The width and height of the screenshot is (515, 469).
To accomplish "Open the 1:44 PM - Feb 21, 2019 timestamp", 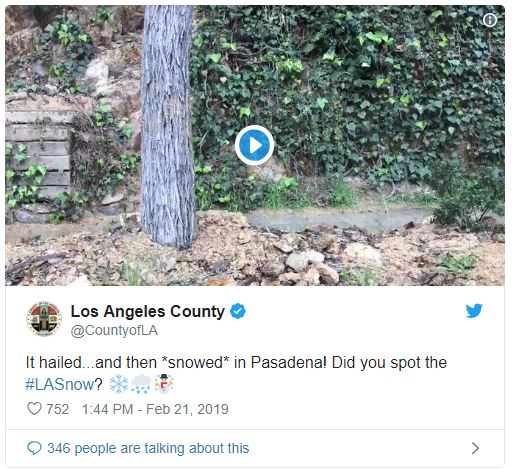I will (155, 409).
